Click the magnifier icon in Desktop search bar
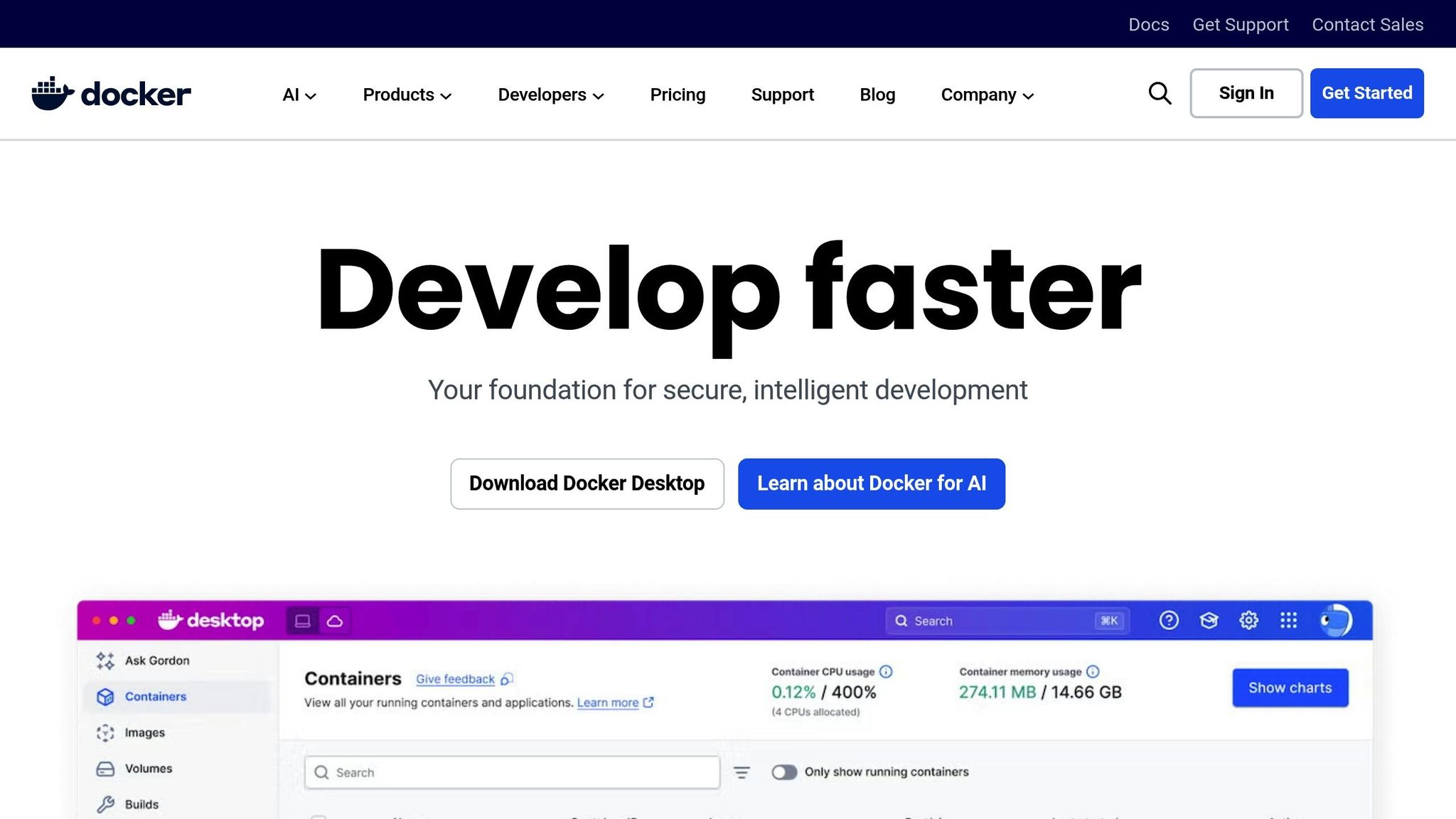Screen dimensions: 1456x819 [x=901, y=621]
